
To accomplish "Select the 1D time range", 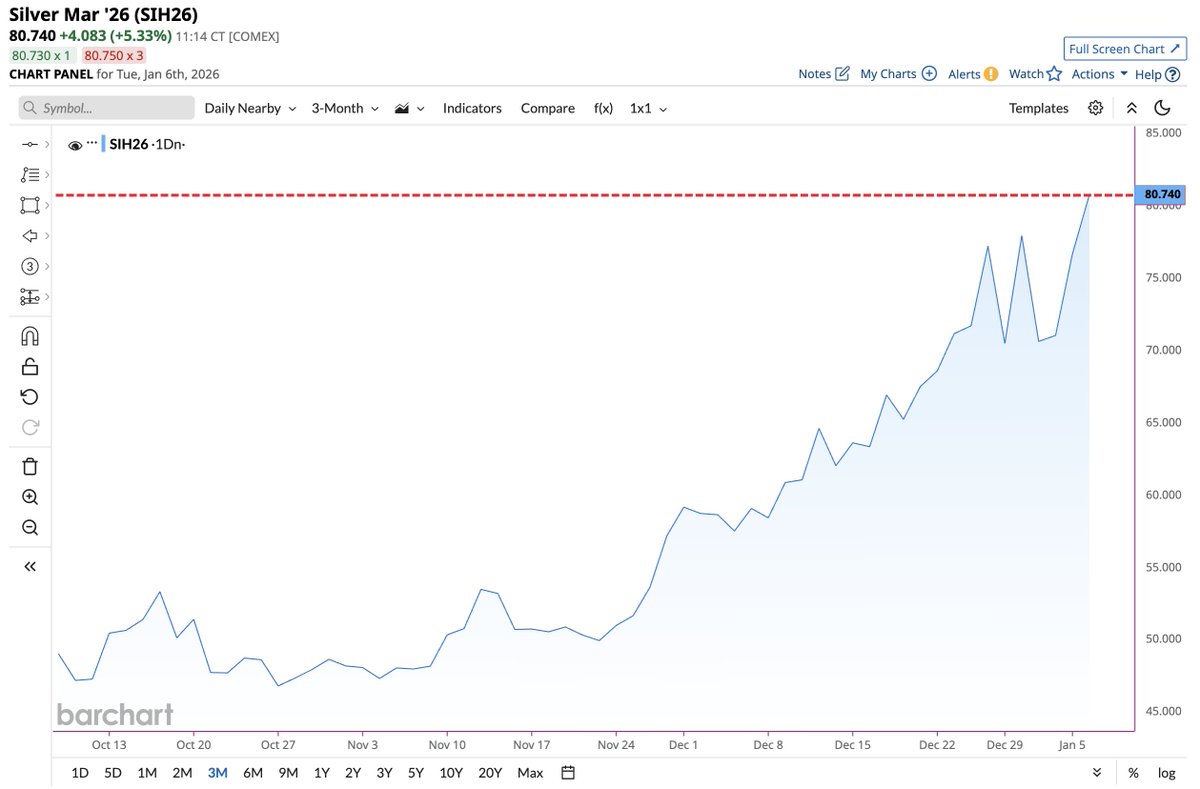I will coord(81,772).
